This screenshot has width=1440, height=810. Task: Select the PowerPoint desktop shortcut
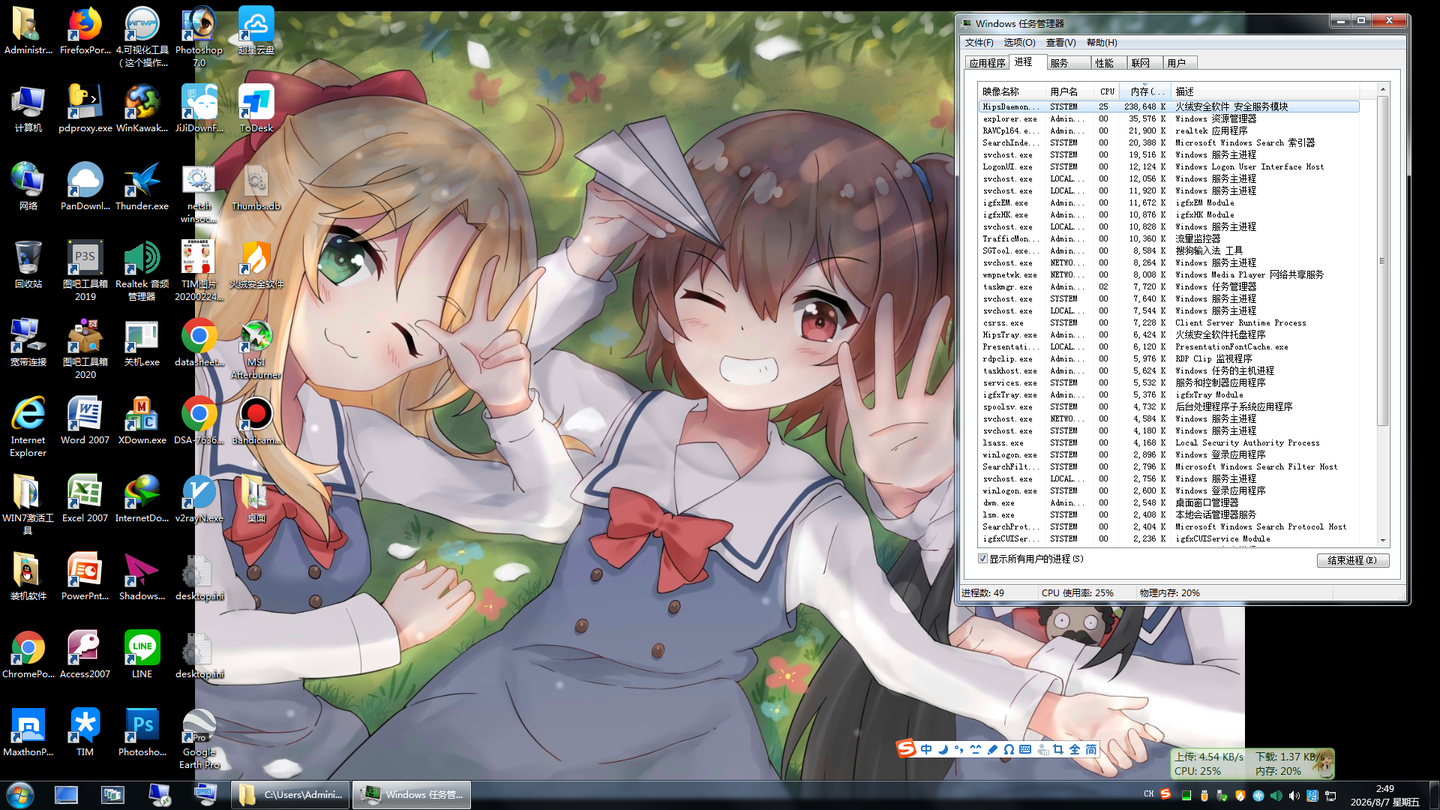tap(85, 578)
